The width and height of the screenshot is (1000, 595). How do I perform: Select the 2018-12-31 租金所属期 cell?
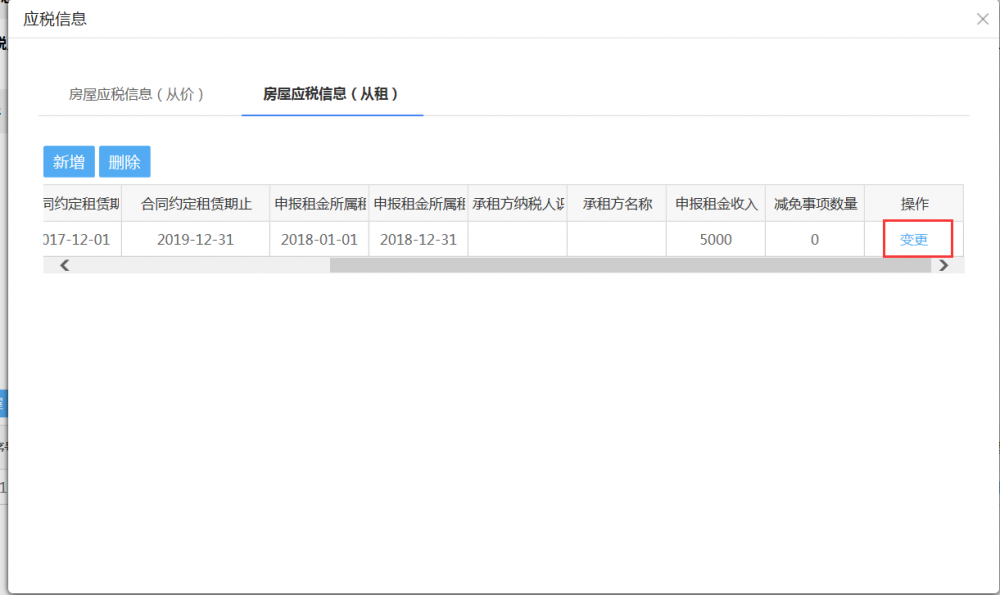pyautogui.click(x=417, y=239)
